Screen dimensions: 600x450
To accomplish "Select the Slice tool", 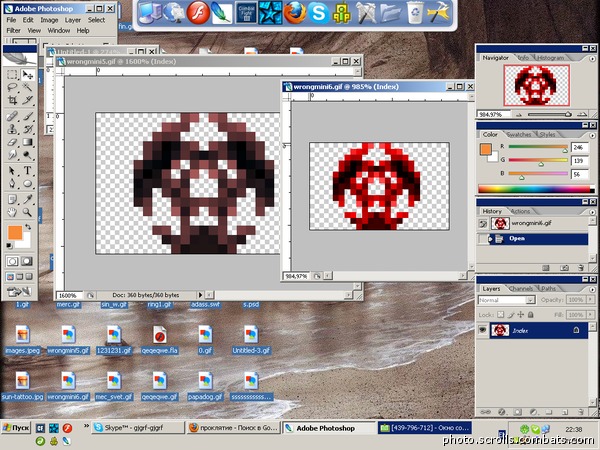I will pyautogui.click(x=27, y=100).
